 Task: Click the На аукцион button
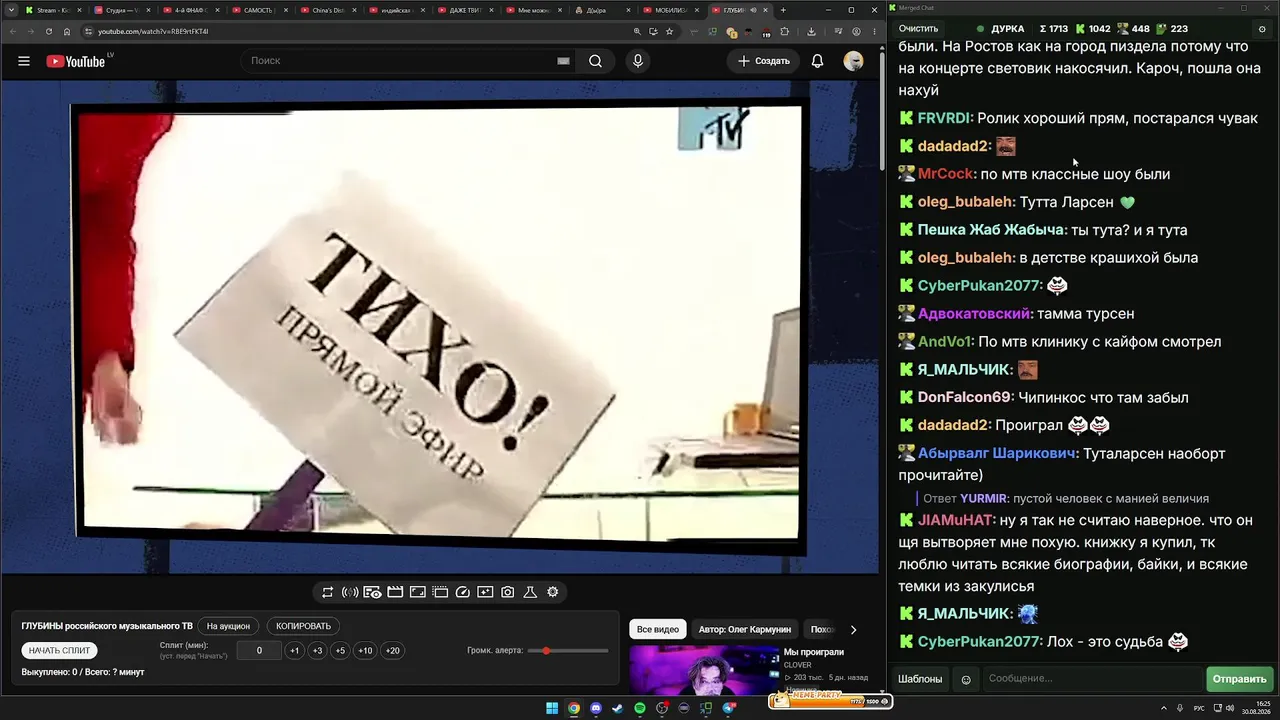(228, 626)
